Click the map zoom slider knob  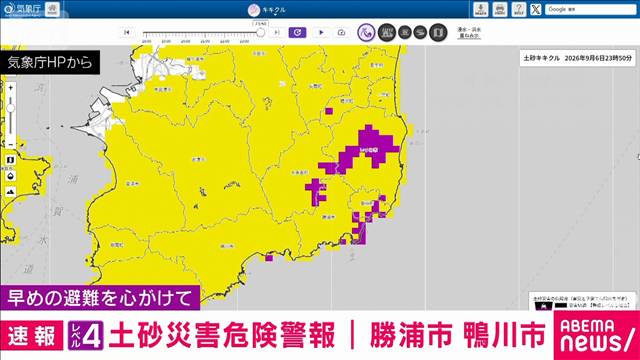(x=11, y=108)
